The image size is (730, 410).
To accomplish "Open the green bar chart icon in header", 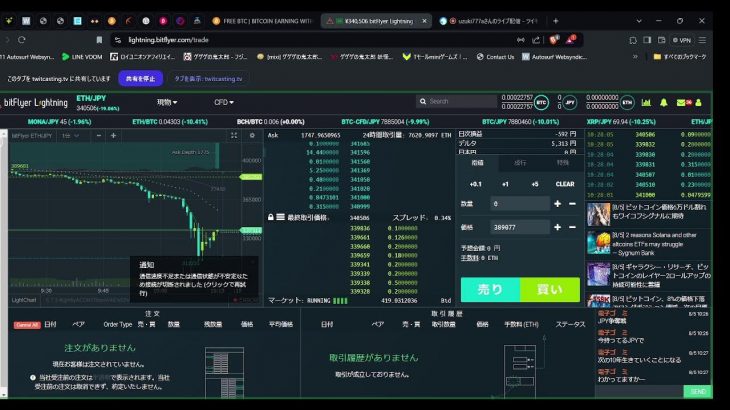I will click(646, 102).
